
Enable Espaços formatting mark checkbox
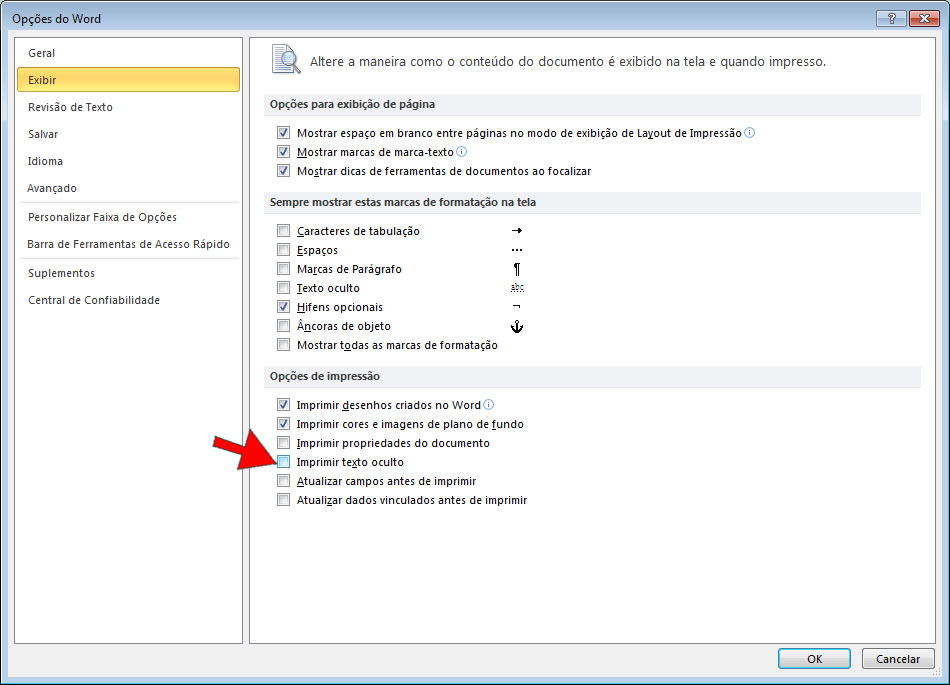tap(283, 250)
